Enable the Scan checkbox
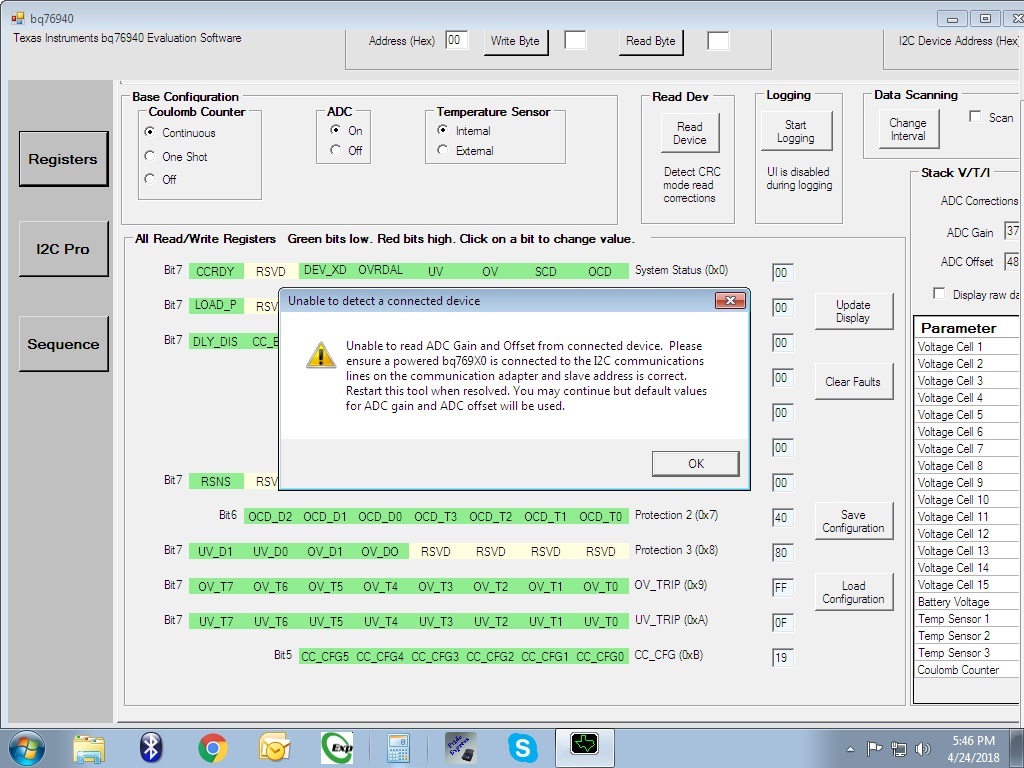 975,116
